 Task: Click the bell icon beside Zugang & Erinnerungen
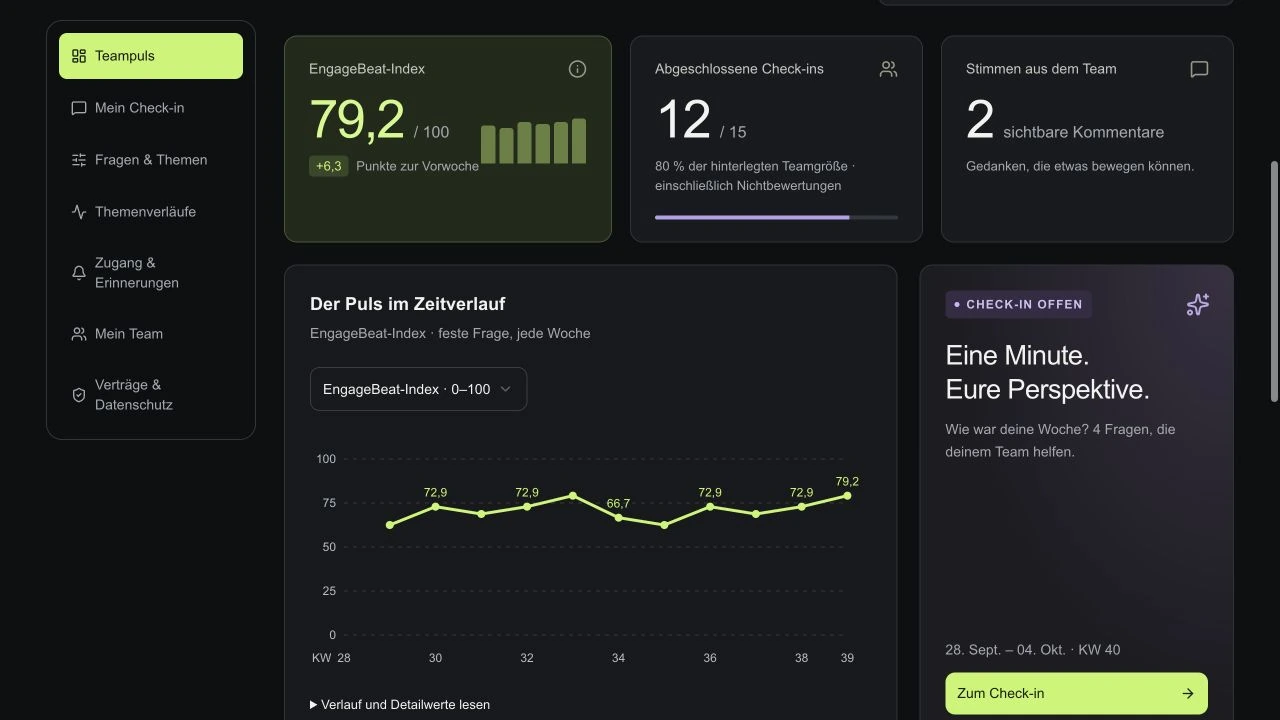coord(79,273)
